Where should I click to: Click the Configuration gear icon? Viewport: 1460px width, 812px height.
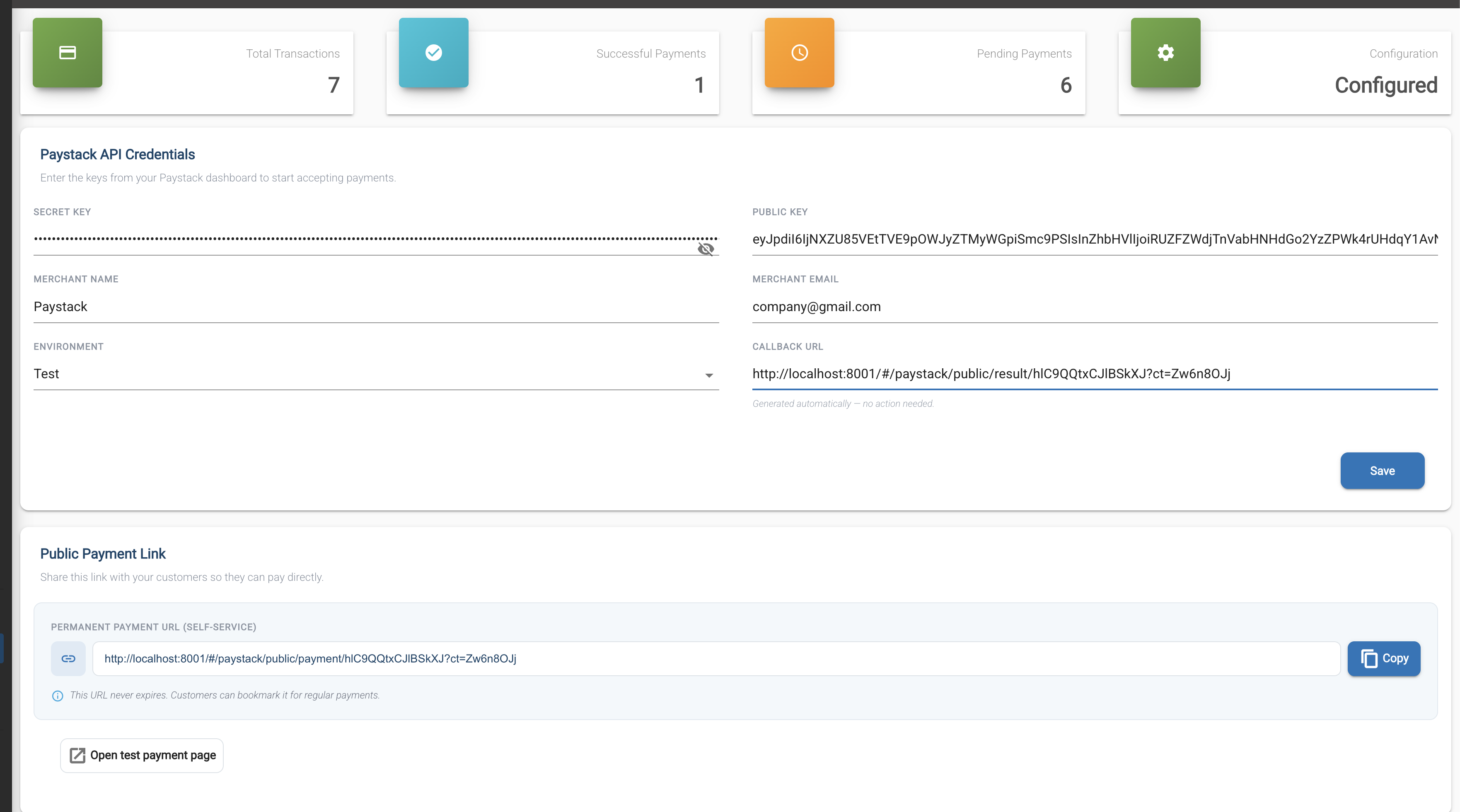tap(1165, 53)
